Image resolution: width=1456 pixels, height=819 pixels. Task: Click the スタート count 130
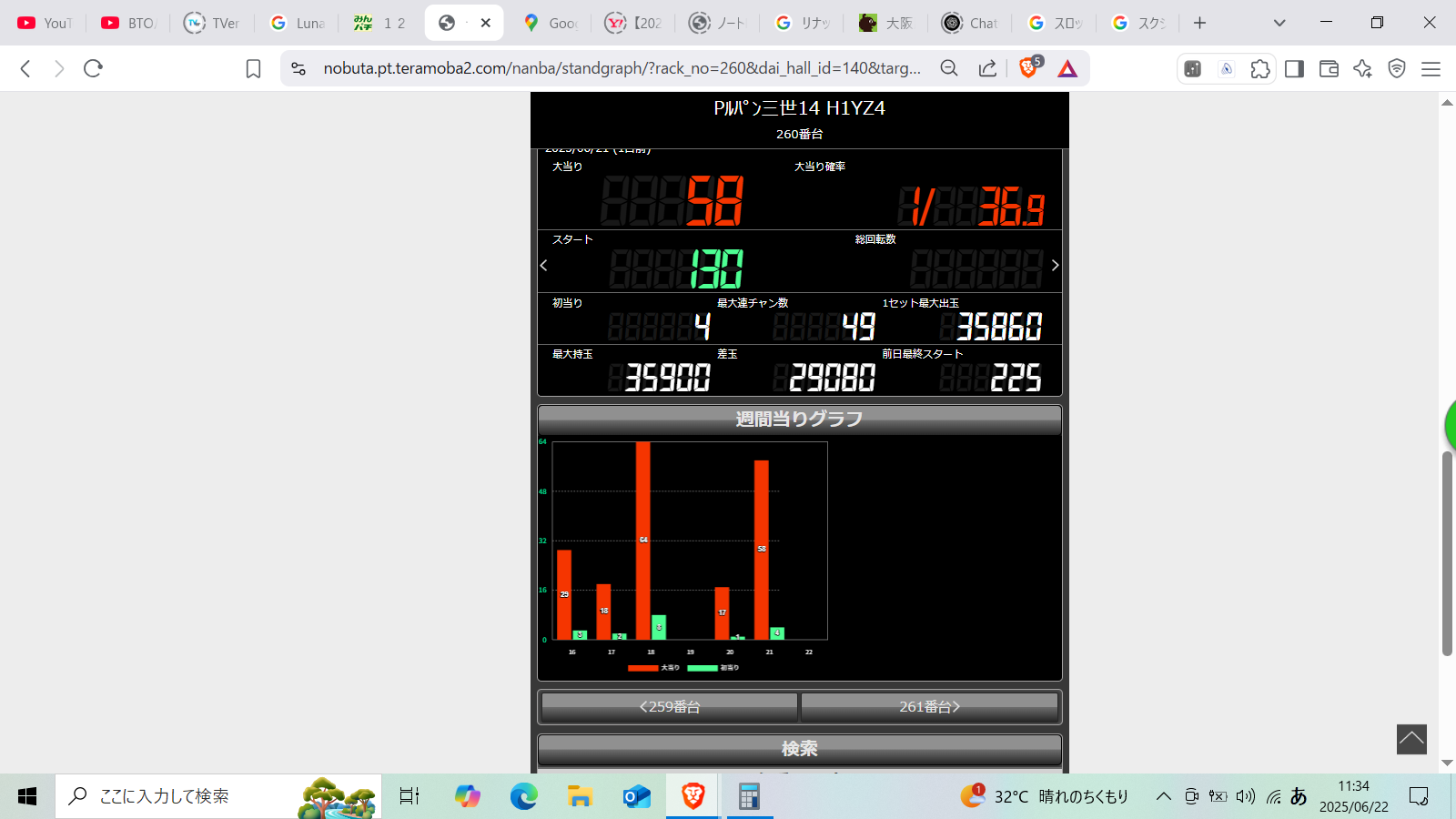coord(717,269)
